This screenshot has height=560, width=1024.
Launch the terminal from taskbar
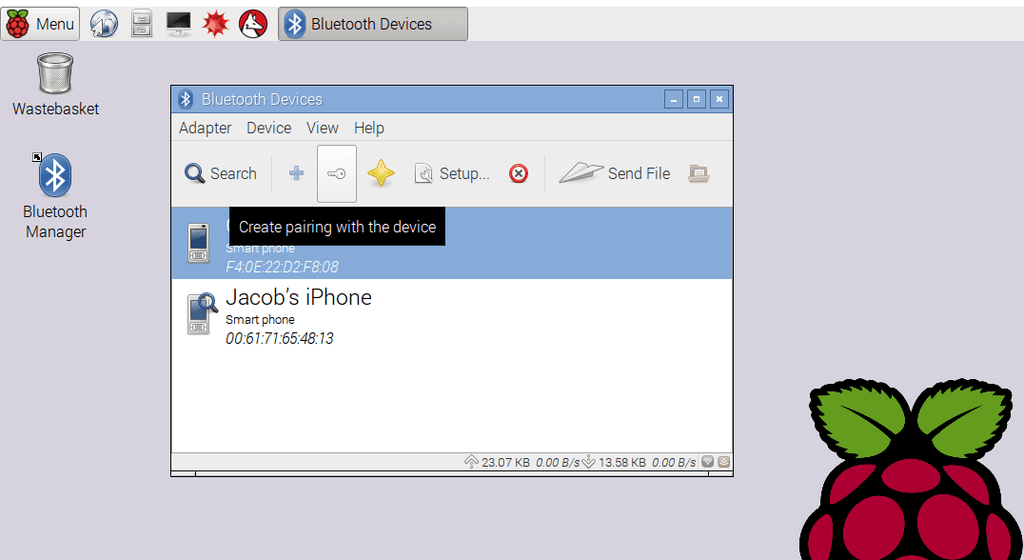(178, 24)
